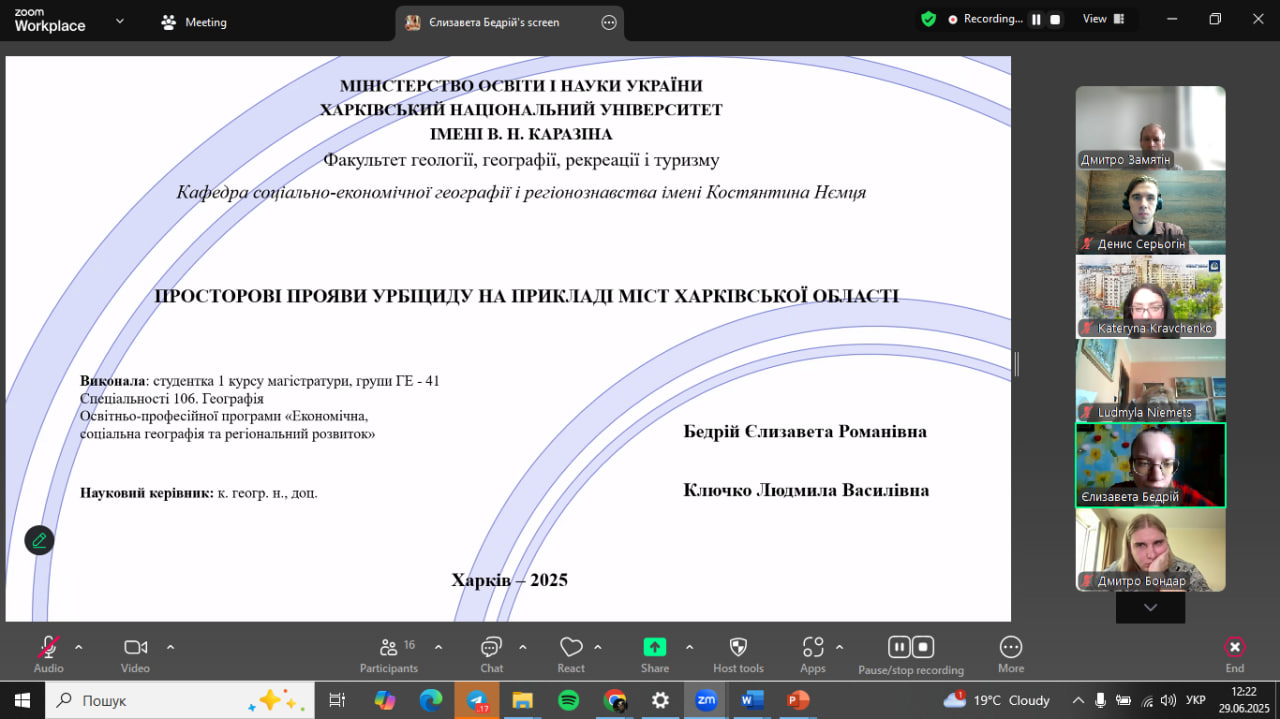Click the Video camera icon
This screenshot has width=1280, height=719.
[135, 647]
